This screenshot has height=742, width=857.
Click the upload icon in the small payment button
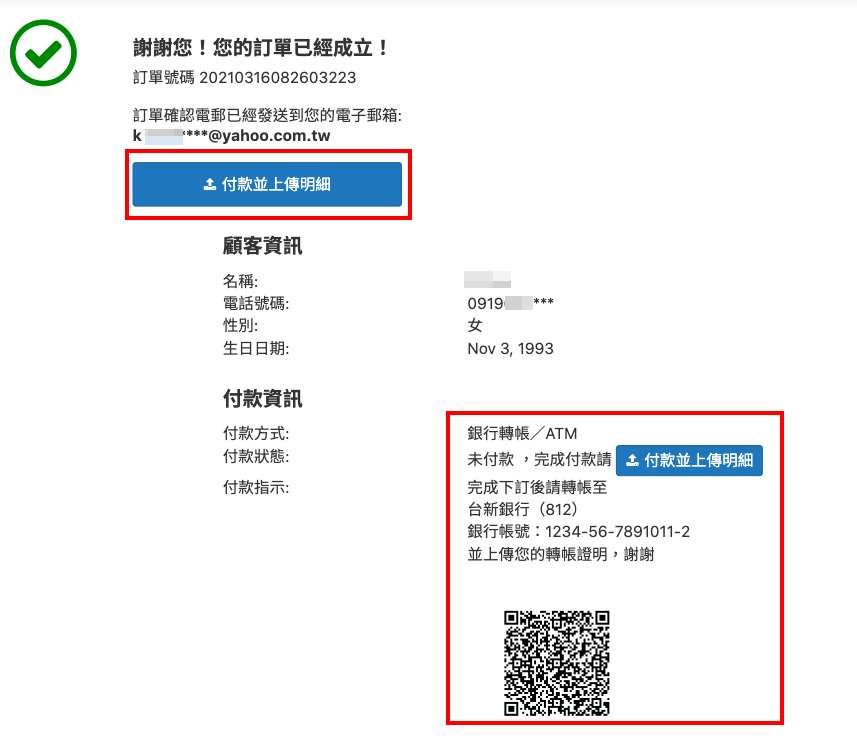click(x=632, y=461)
